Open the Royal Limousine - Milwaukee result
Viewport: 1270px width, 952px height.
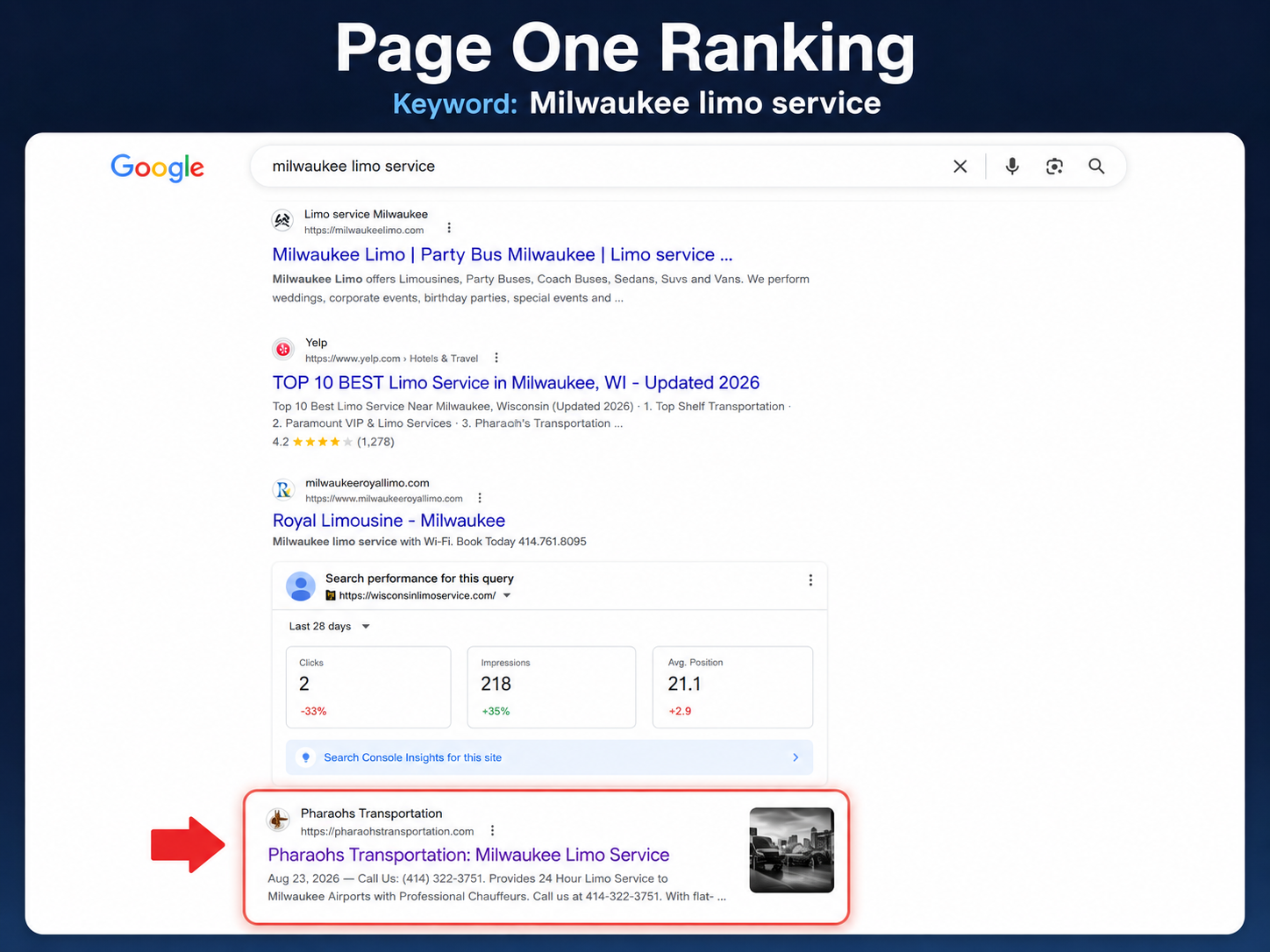coord(389,521)
